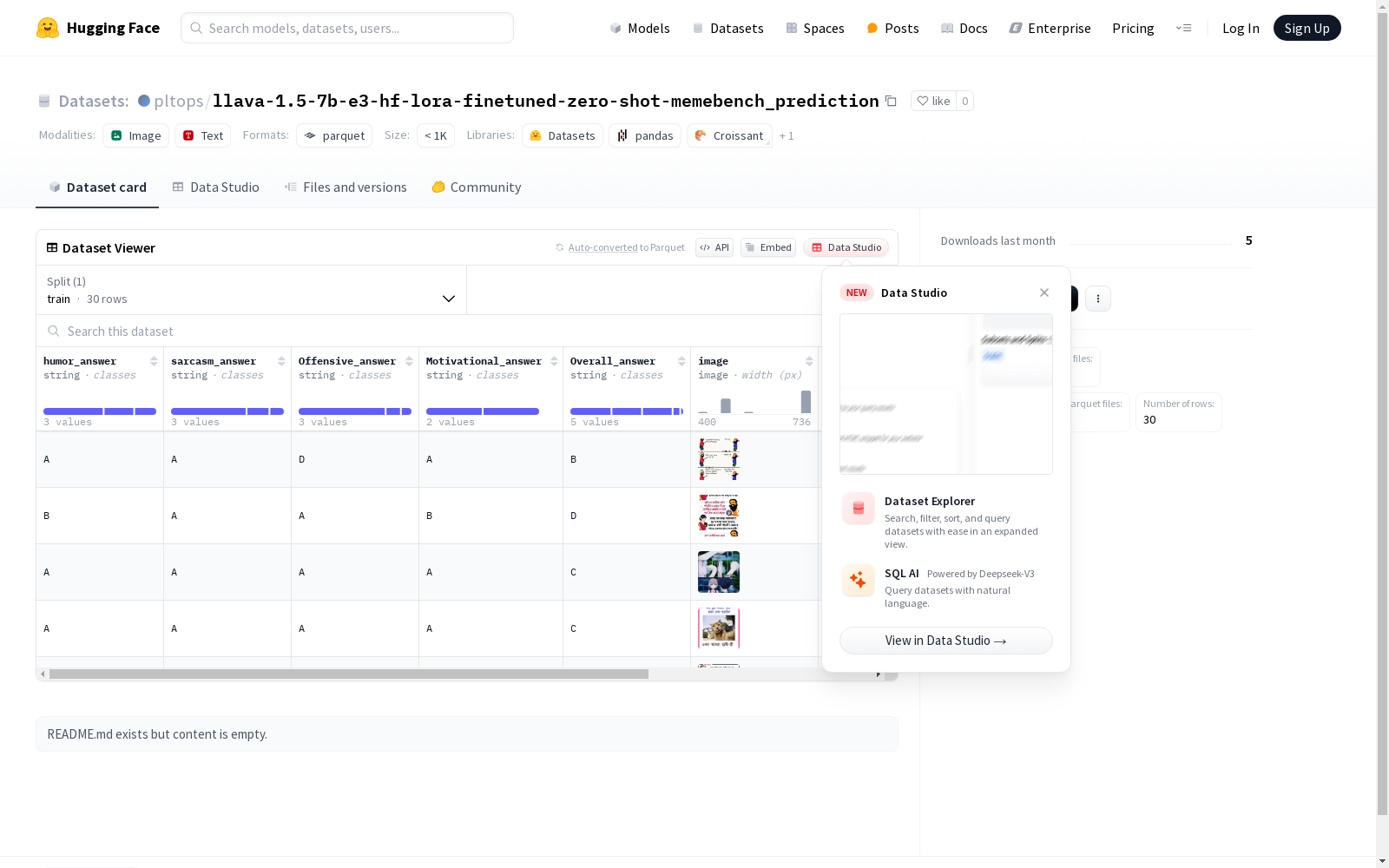
Task: Switch to the Dataset card tab
Action: click(97, 187)
